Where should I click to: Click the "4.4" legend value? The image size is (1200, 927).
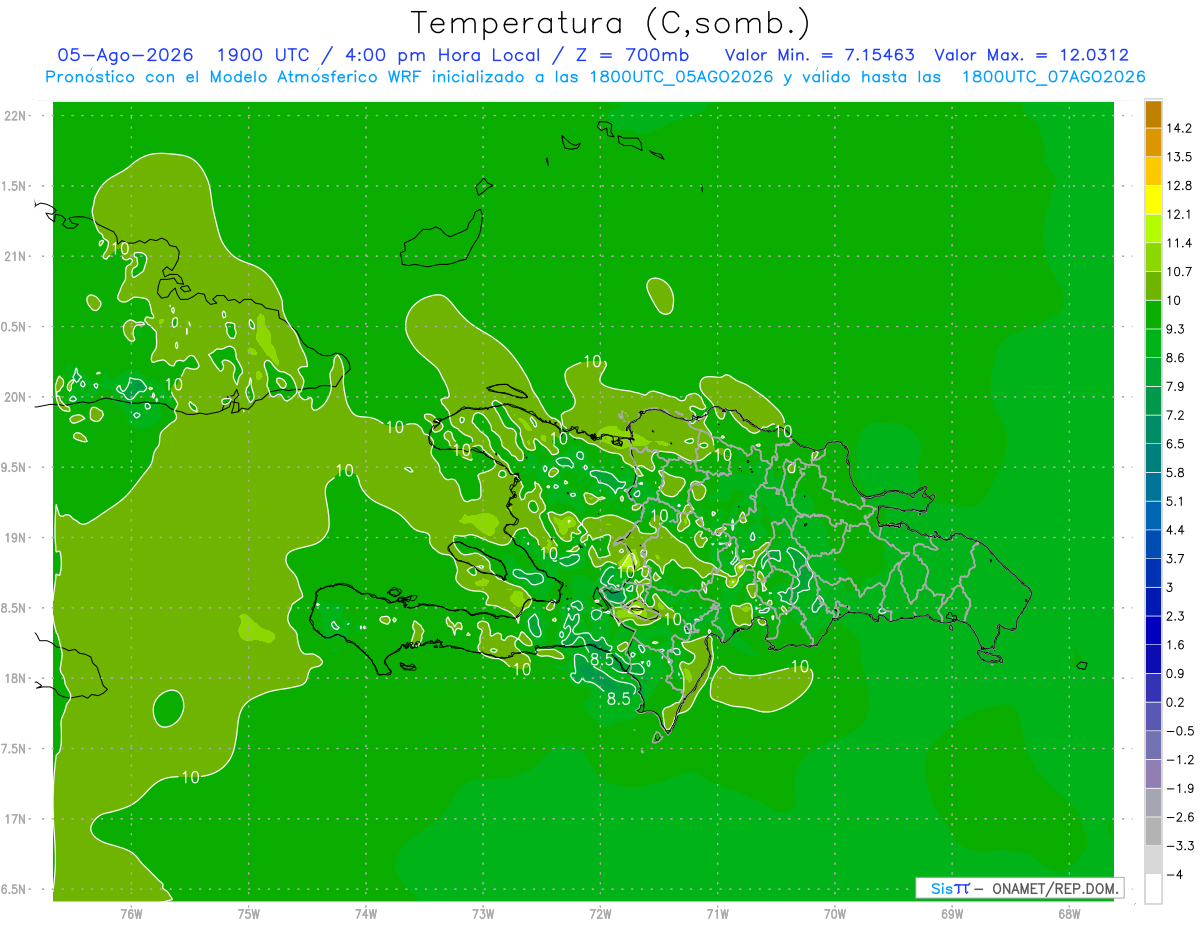coord(1175,530)
